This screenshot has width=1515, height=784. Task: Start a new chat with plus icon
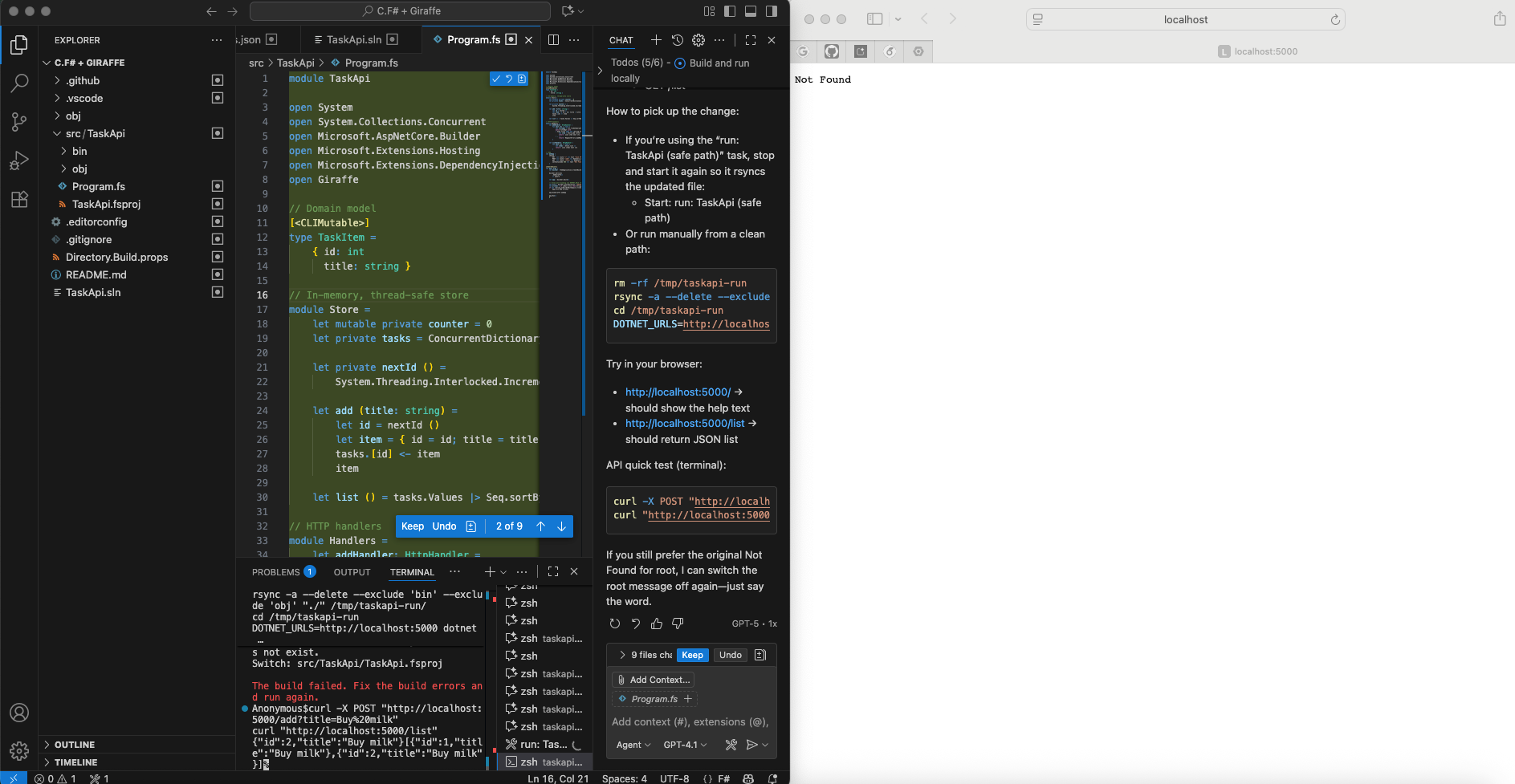pyautogui.click(x=656, y=39)
